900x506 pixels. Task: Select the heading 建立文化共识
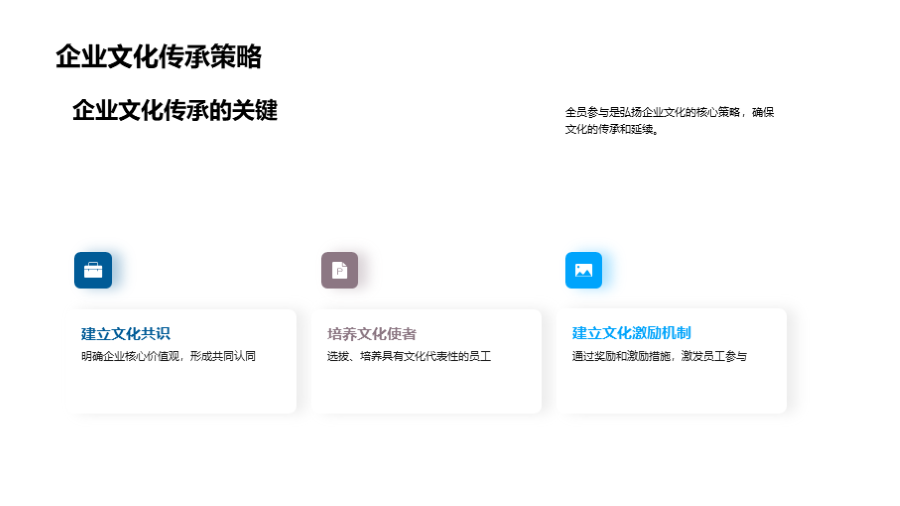126,333
